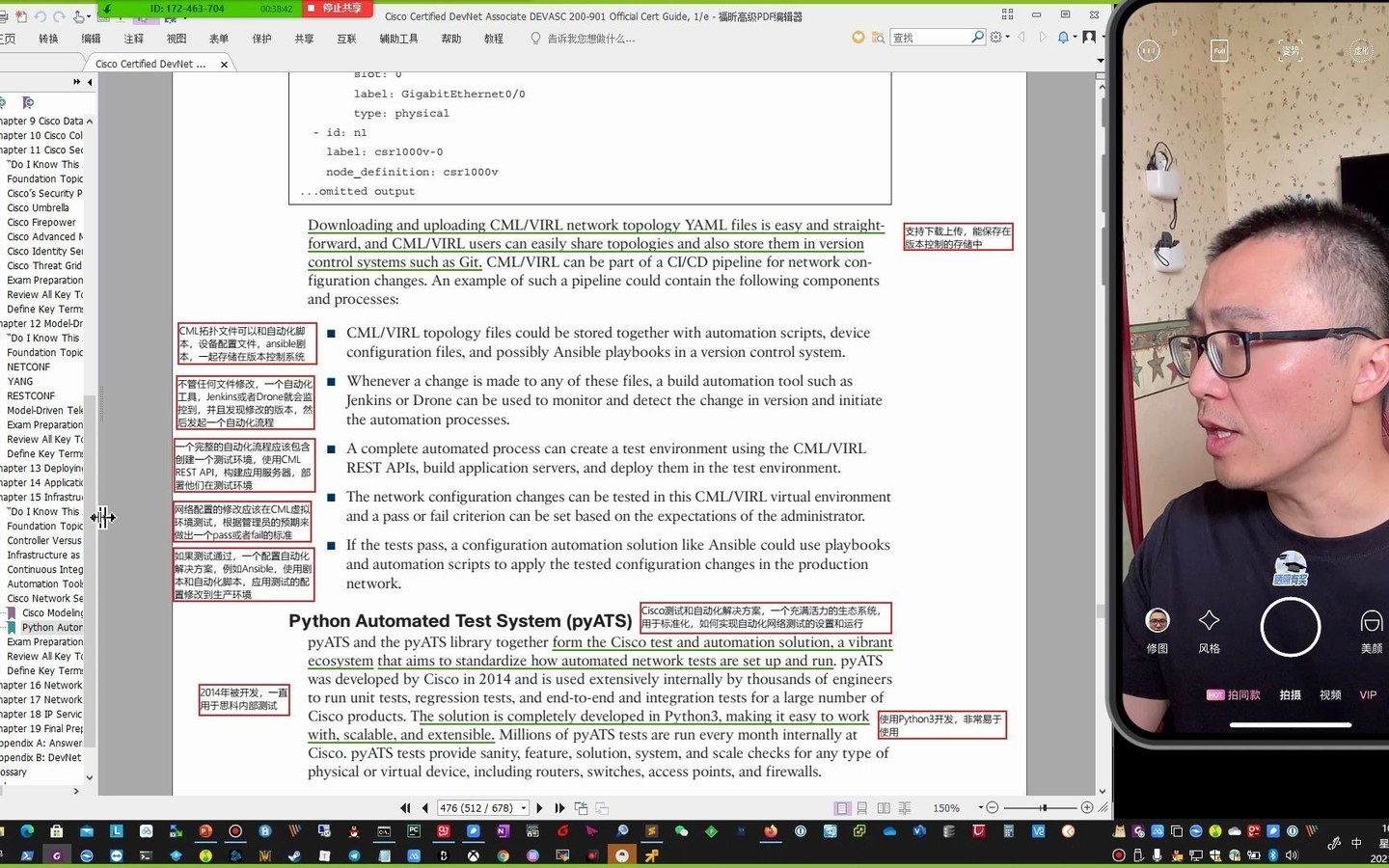Open the user account avatar
Screen dimensions: 1389x868
click(1089, 37)
